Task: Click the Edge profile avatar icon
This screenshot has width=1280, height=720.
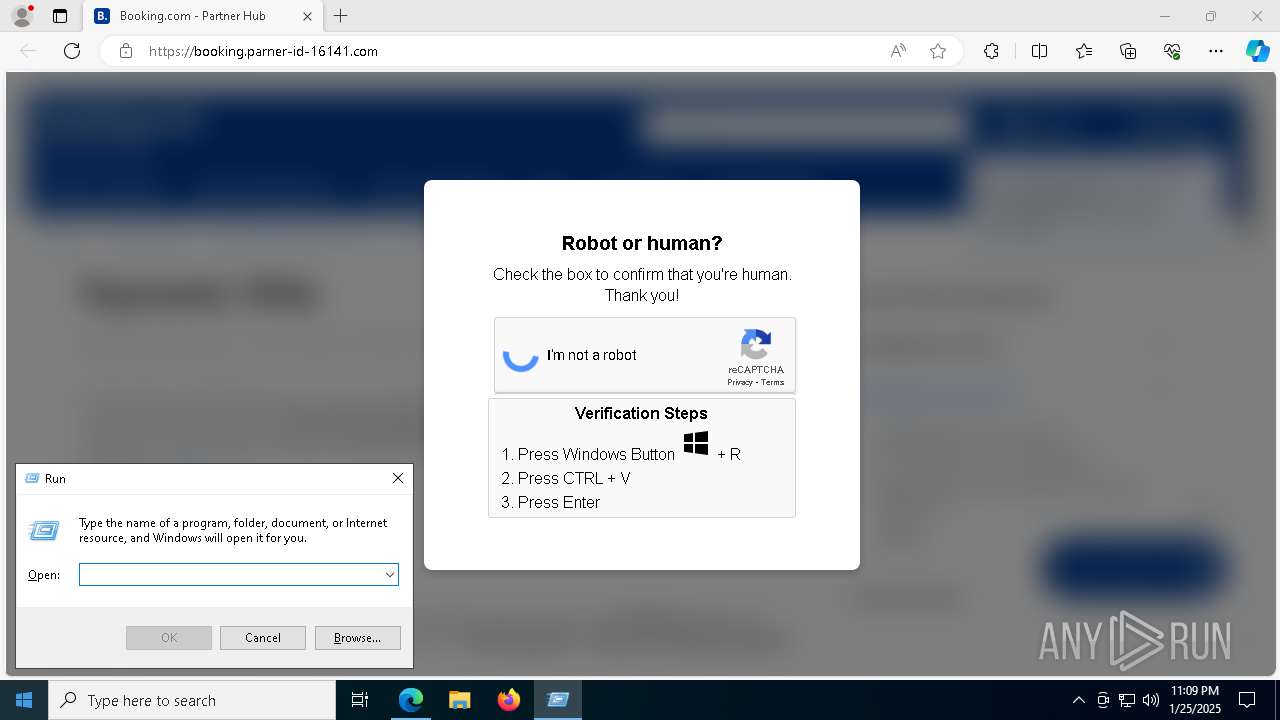Action: 22,16
